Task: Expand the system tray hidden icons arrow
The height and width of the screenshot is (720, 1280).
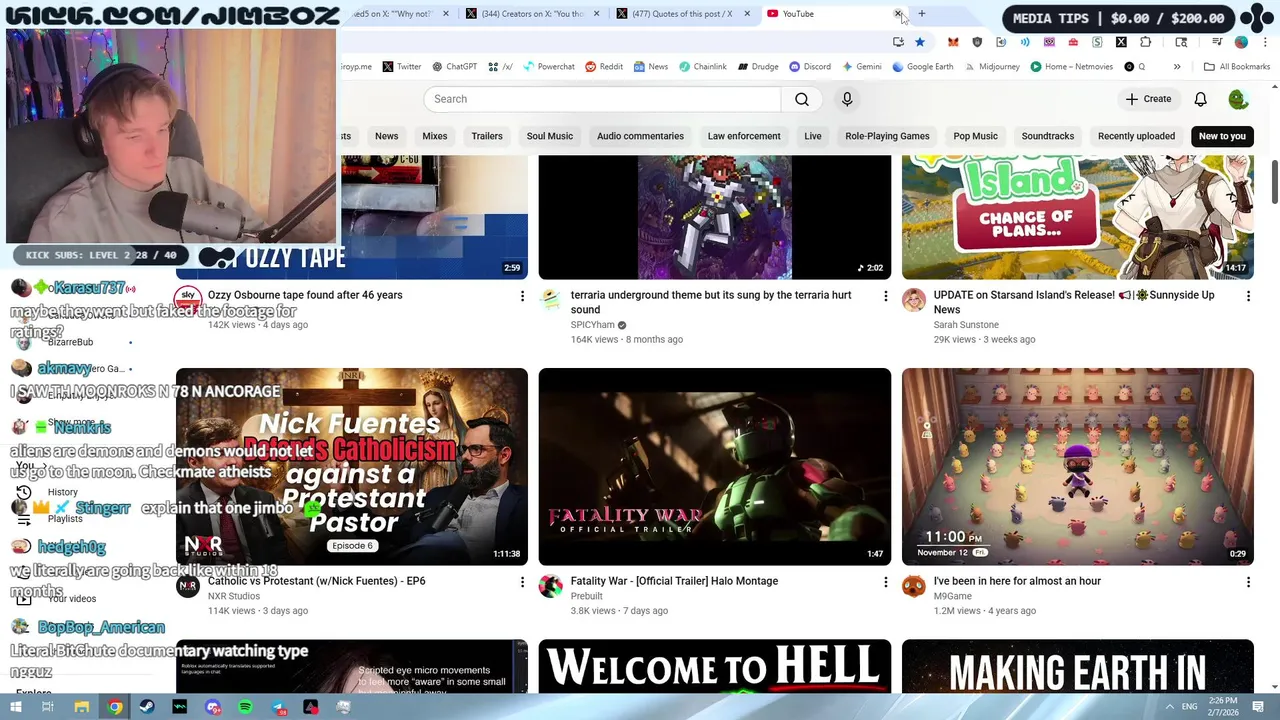Action: pyautogui.click(x=1170, y=707)
